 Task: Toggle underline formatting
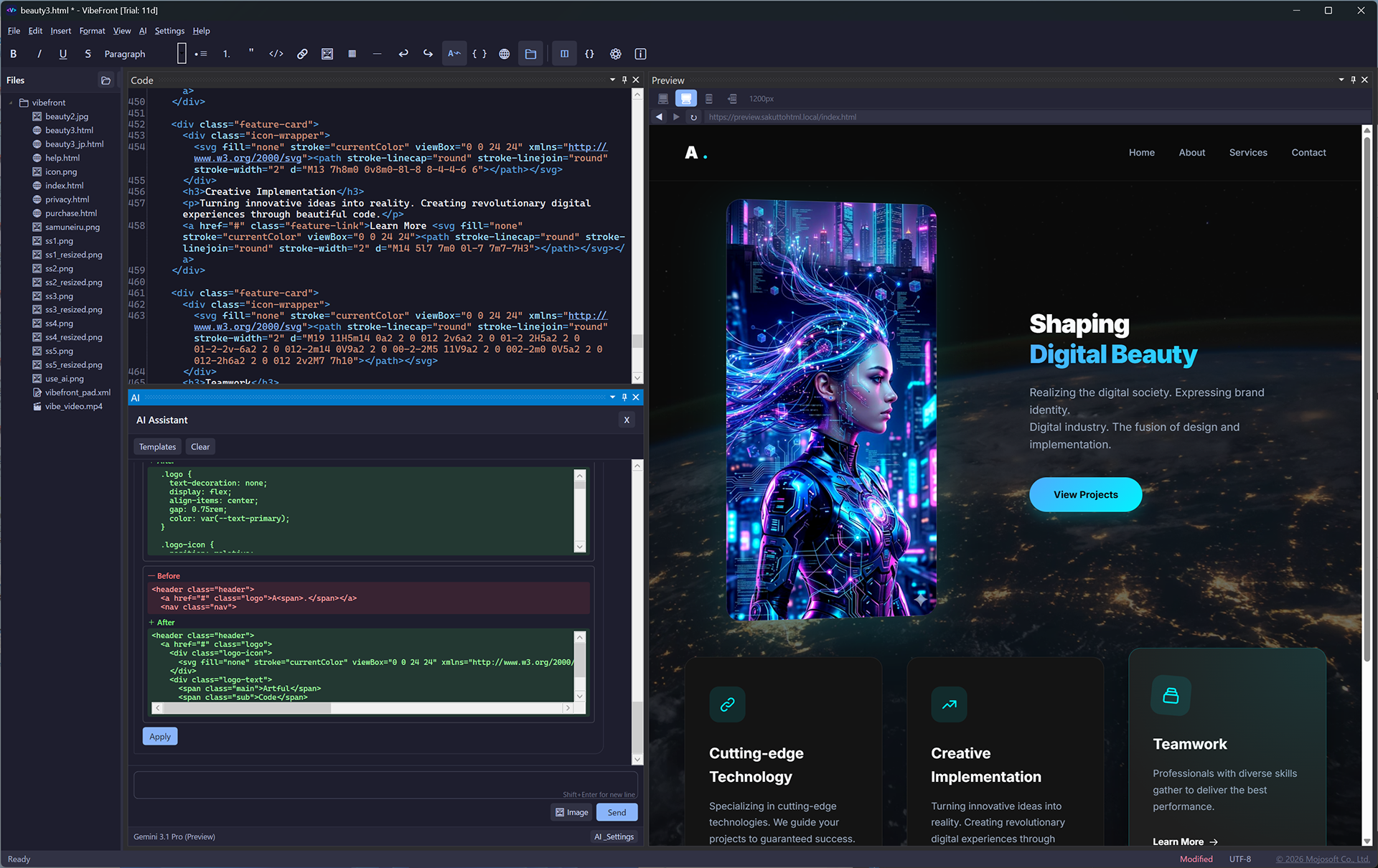coord(63,53)
